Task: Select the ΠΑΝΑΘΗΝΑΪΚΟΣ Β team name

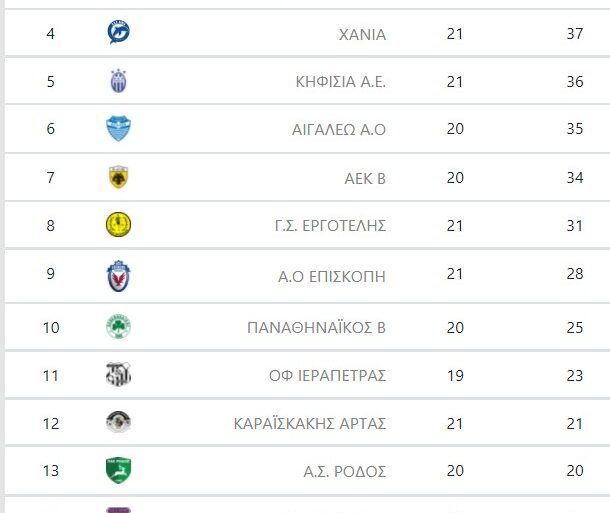Action: tap(316, 327)
